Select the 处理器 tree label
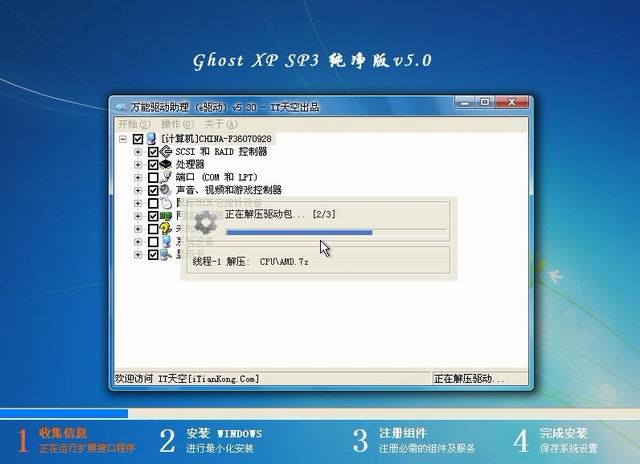 [190, 164]
